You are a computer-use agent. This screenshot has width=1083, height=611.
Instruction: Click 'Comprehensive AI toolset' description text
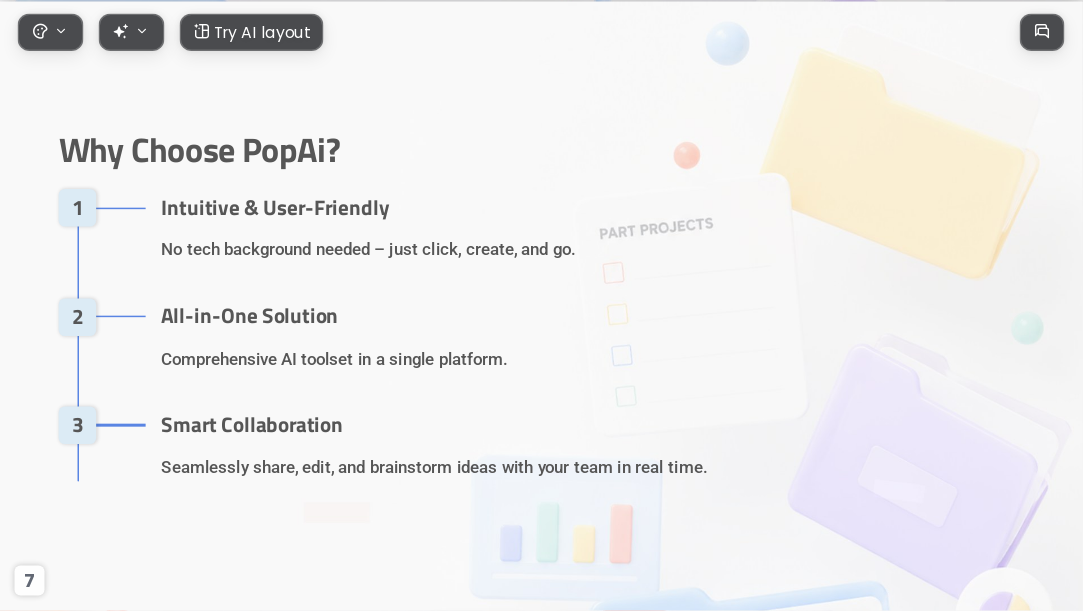tap(334, 359)
